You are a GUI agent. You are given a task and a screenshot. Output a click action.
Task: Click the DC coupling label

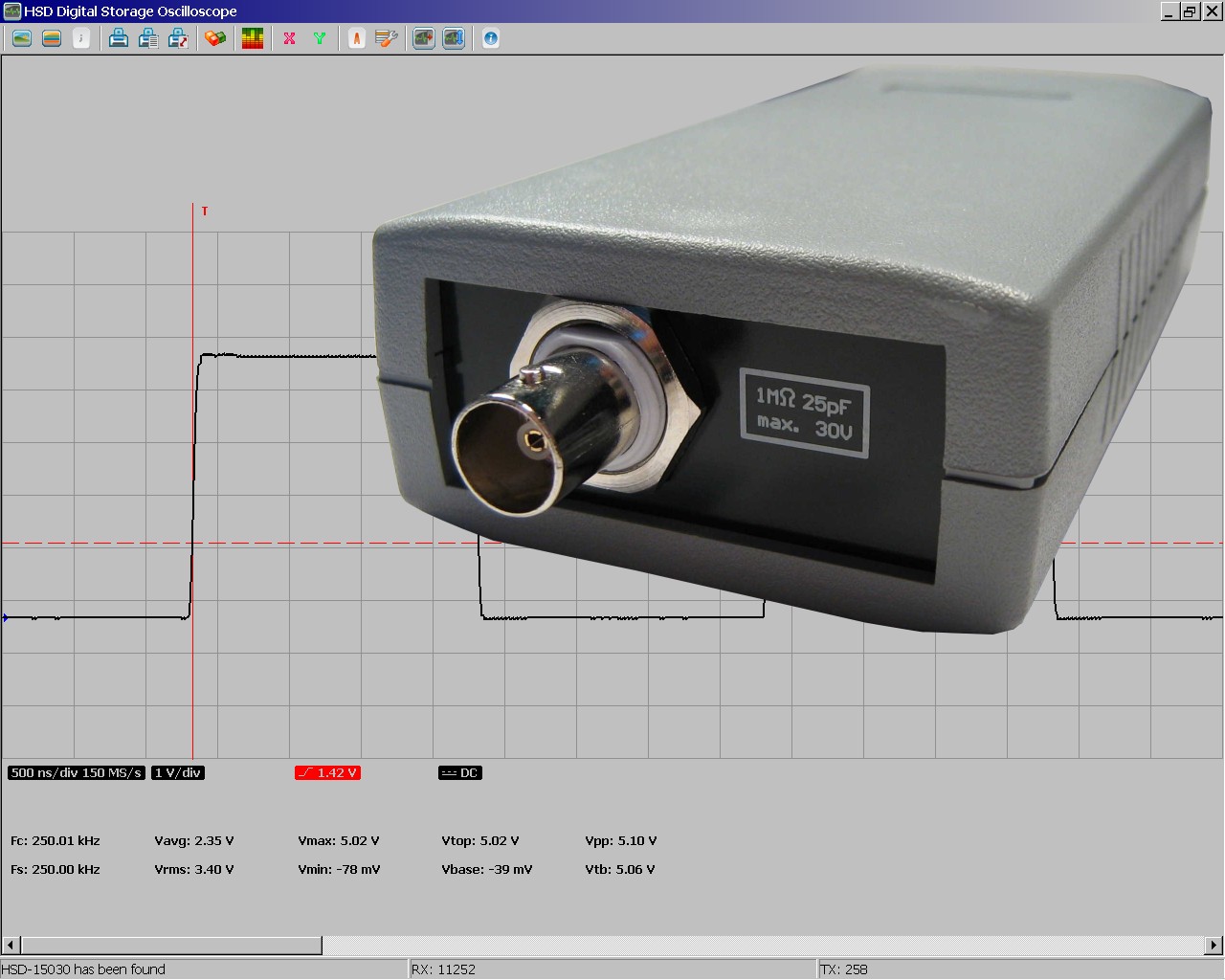460,773
